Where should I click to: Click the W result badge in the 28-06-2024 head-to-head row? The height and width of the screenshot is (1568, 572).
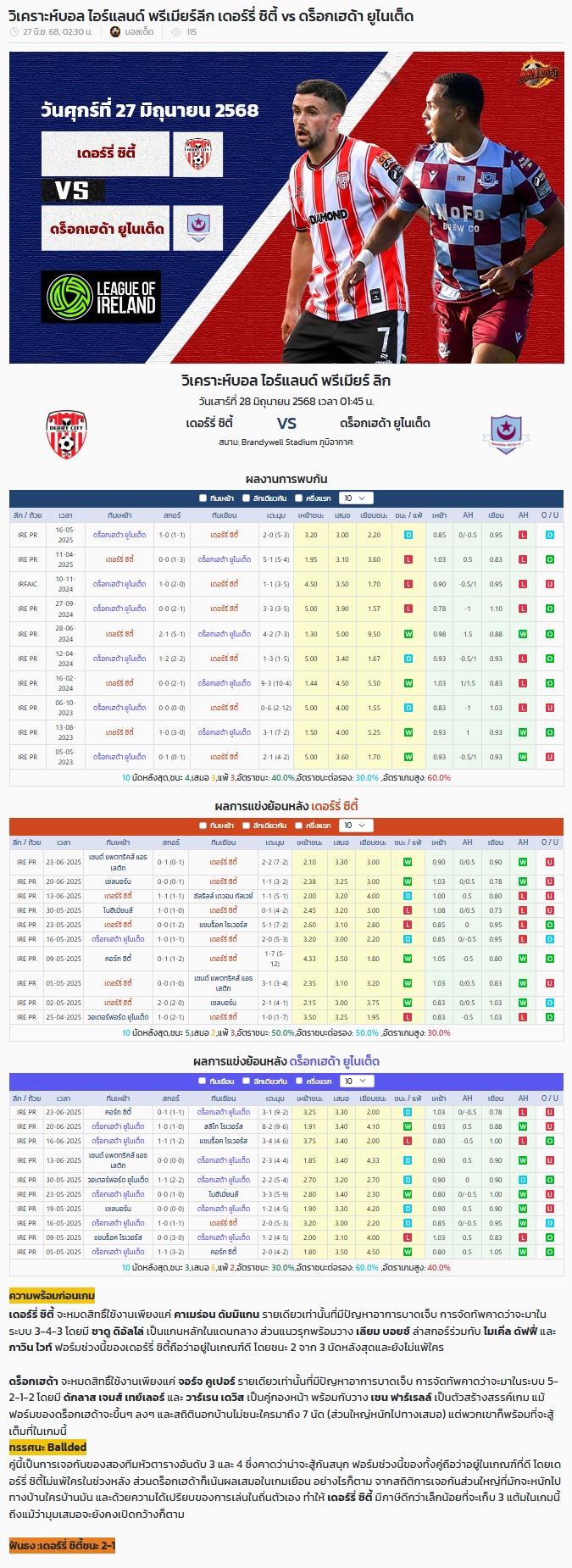pyautogui.click(x=408, y=634)
